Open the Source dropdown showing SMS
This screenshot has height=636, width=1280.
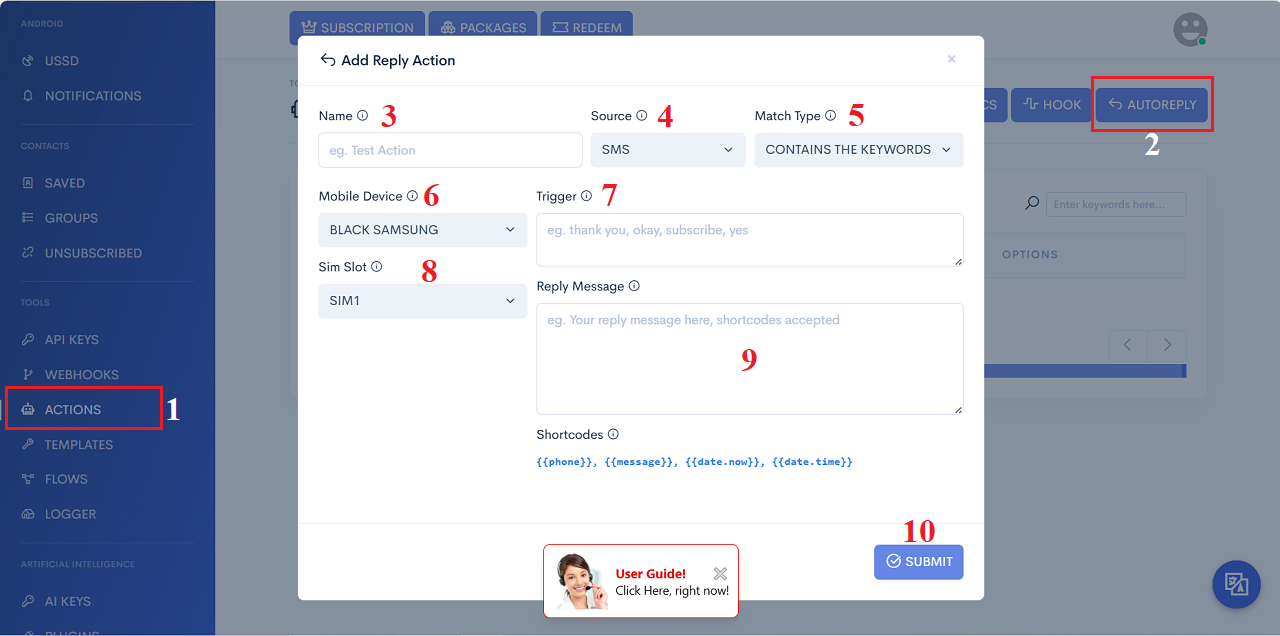click(x=668, y=150)
